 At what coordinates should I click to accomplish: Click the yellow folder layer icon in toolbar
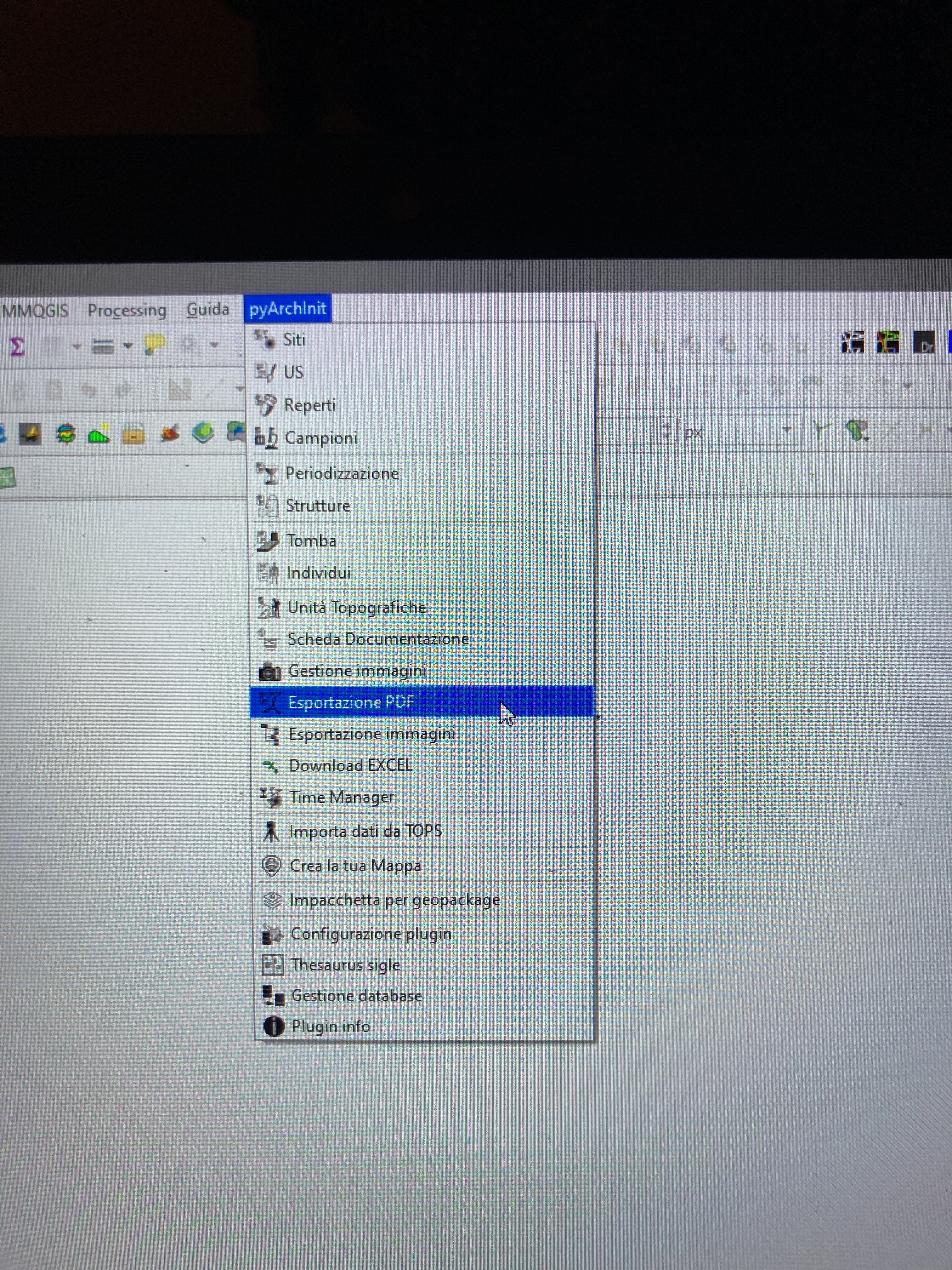click(x=133, y=433)
